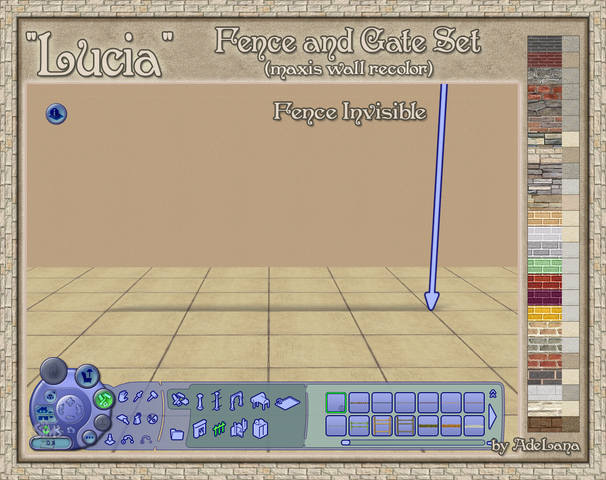Select the Eyedropper tool
This screenshot has width=606, height=480.
[138, 397]
